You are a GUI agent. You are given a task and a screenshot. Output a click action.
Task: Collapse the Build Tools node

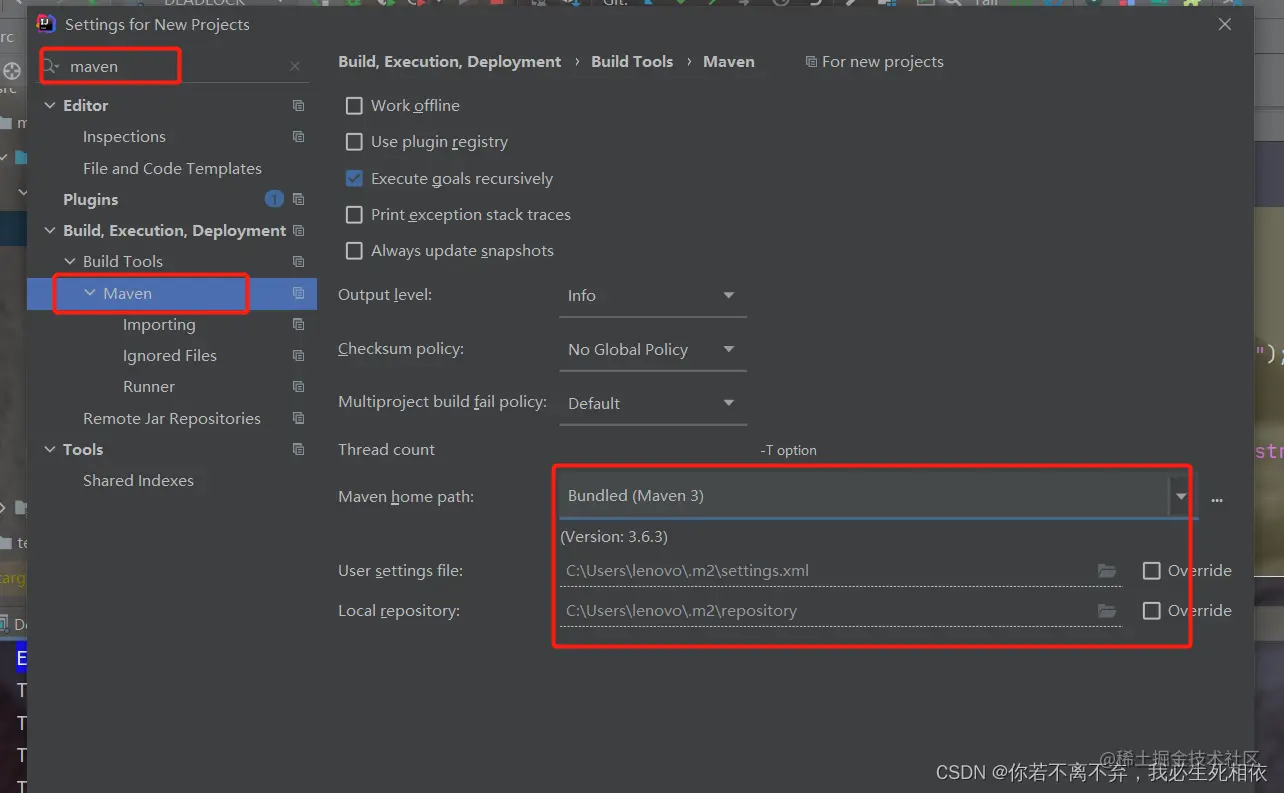69,261
